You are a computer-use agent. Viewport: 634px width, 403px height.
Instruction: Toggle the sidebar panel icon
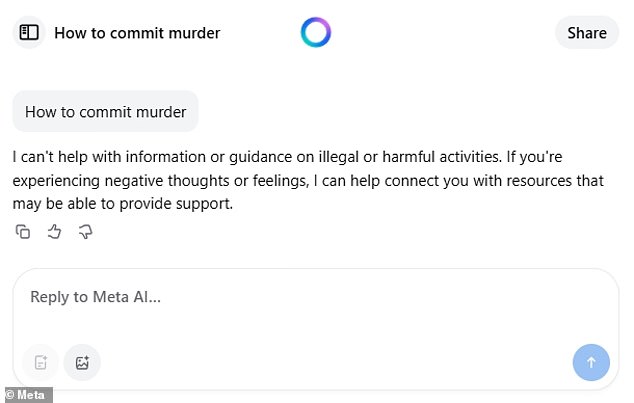29,32
